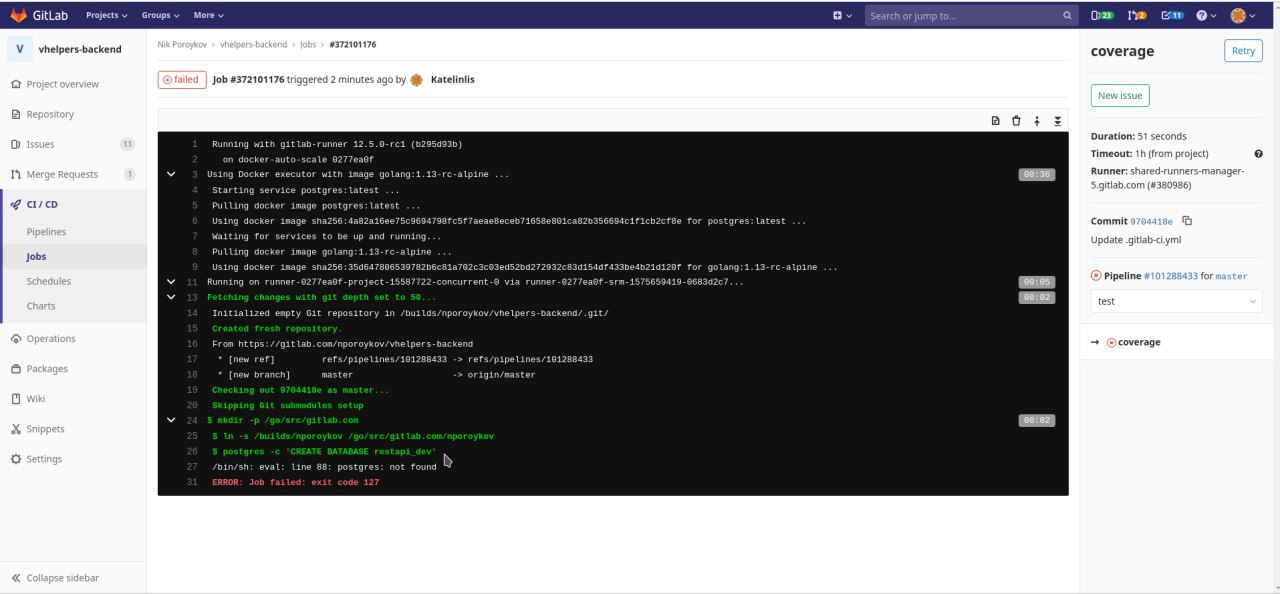1280x594 pixels.
Task: Open the GitLab logo home link
Action: tap(39, 15)
